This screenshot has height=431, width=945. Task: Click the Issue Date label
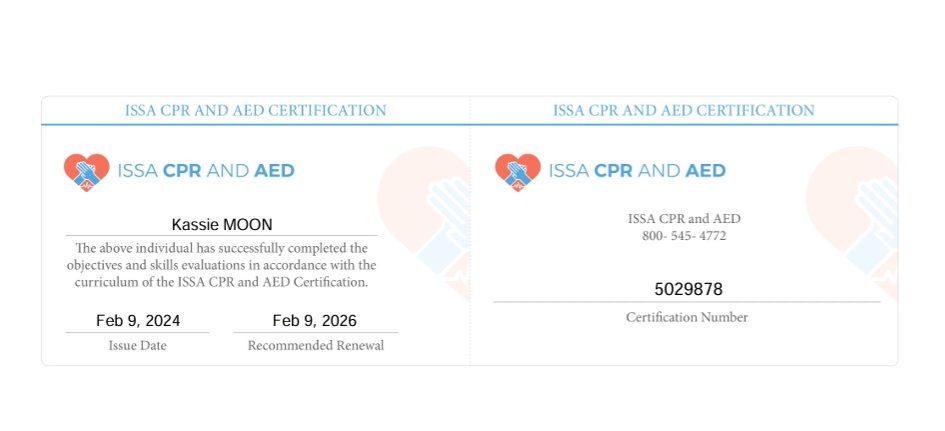pyautogui.click(x=137, y=345)
